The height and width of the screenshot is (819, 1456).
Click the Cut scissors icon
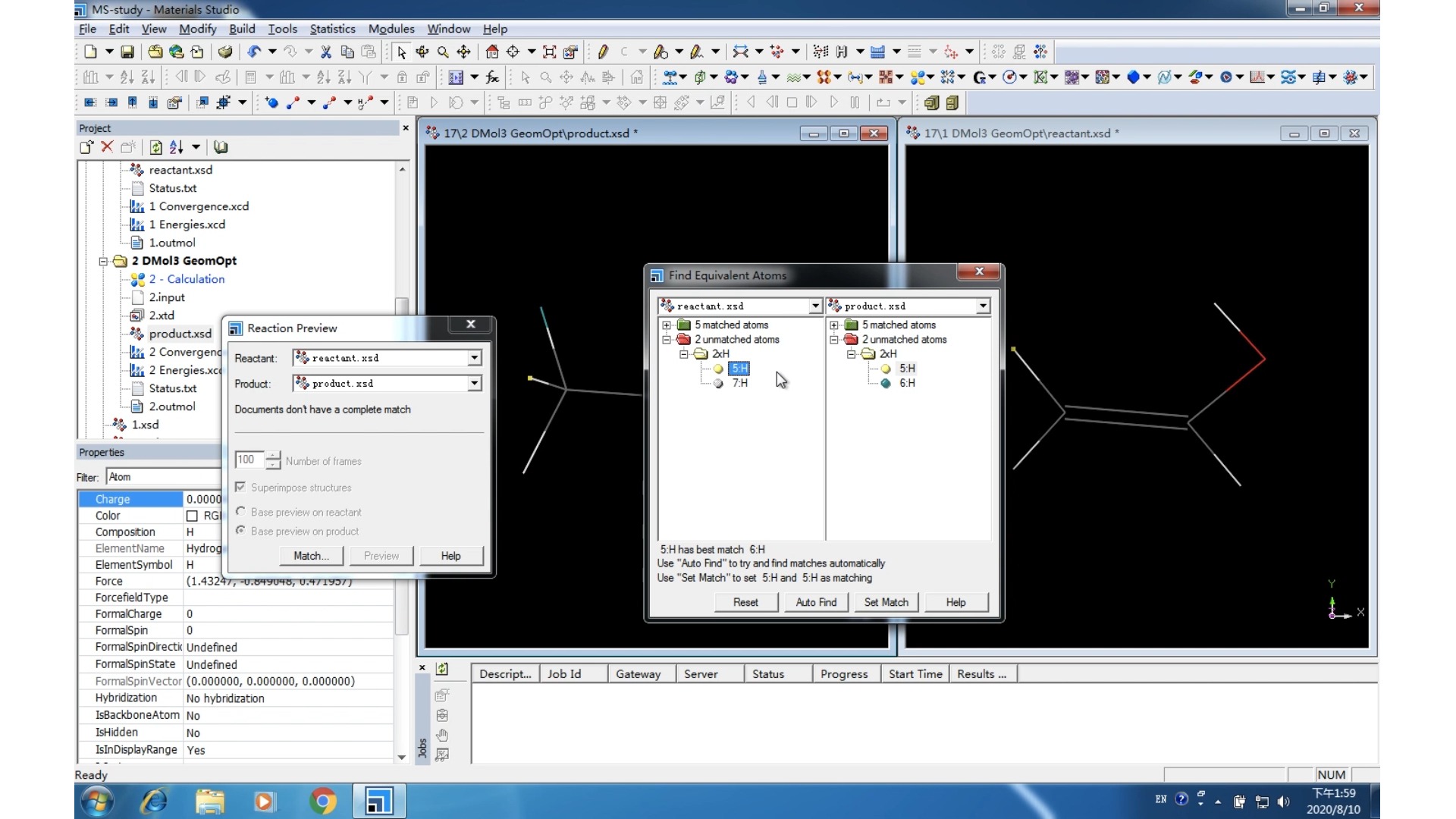[x=326, y=52]
